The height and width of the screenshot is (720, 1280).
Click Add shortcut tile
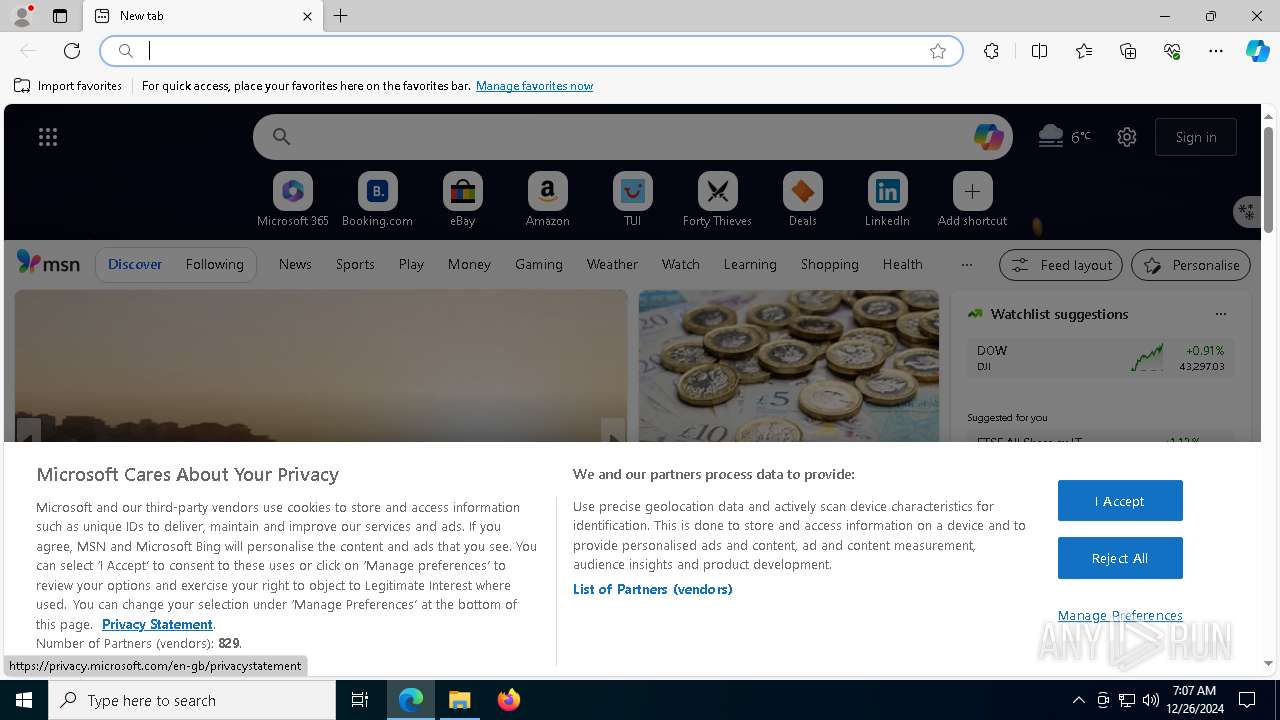(x=972, y=200)
